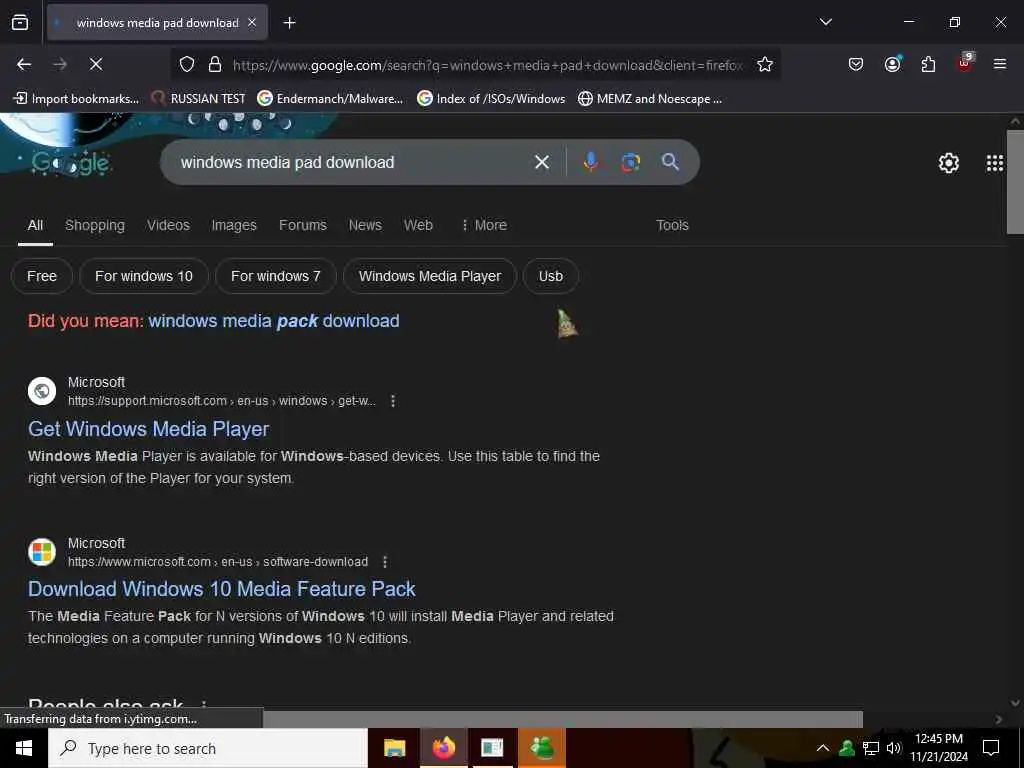
Task: Stop loading the page
Action: (x=96, y=64)
